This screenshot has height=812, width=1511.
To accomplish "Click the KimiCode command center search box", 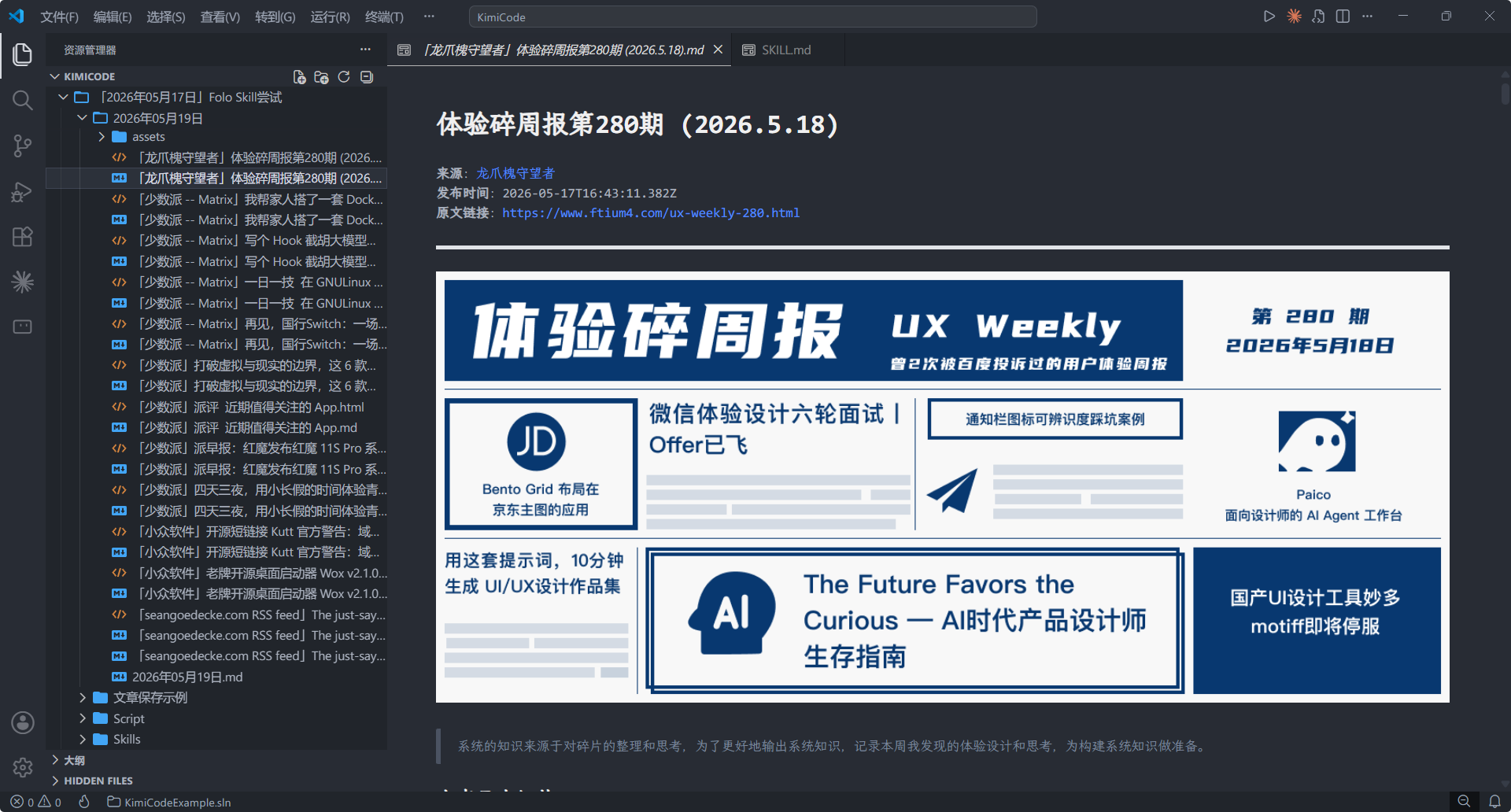I will pyautogui.click(x=752, y=17).
